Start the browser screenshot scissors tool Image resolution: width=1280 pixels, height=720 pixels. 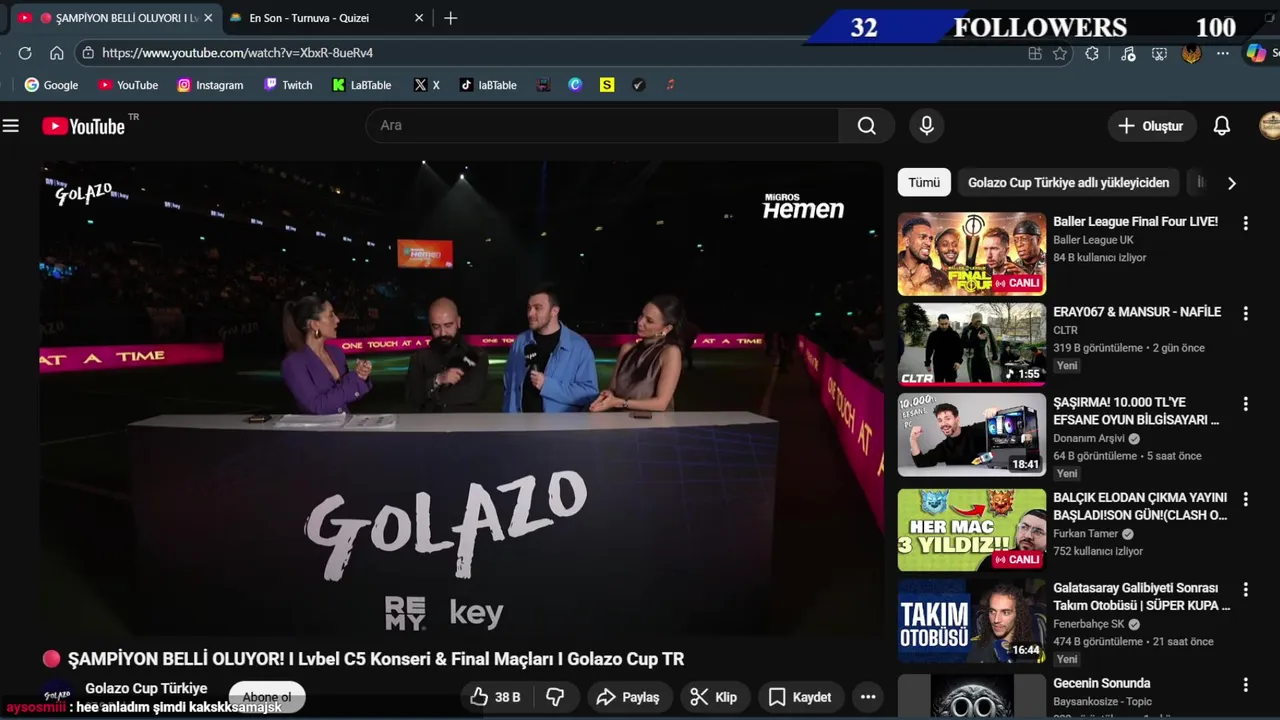tap(1159, 54)
